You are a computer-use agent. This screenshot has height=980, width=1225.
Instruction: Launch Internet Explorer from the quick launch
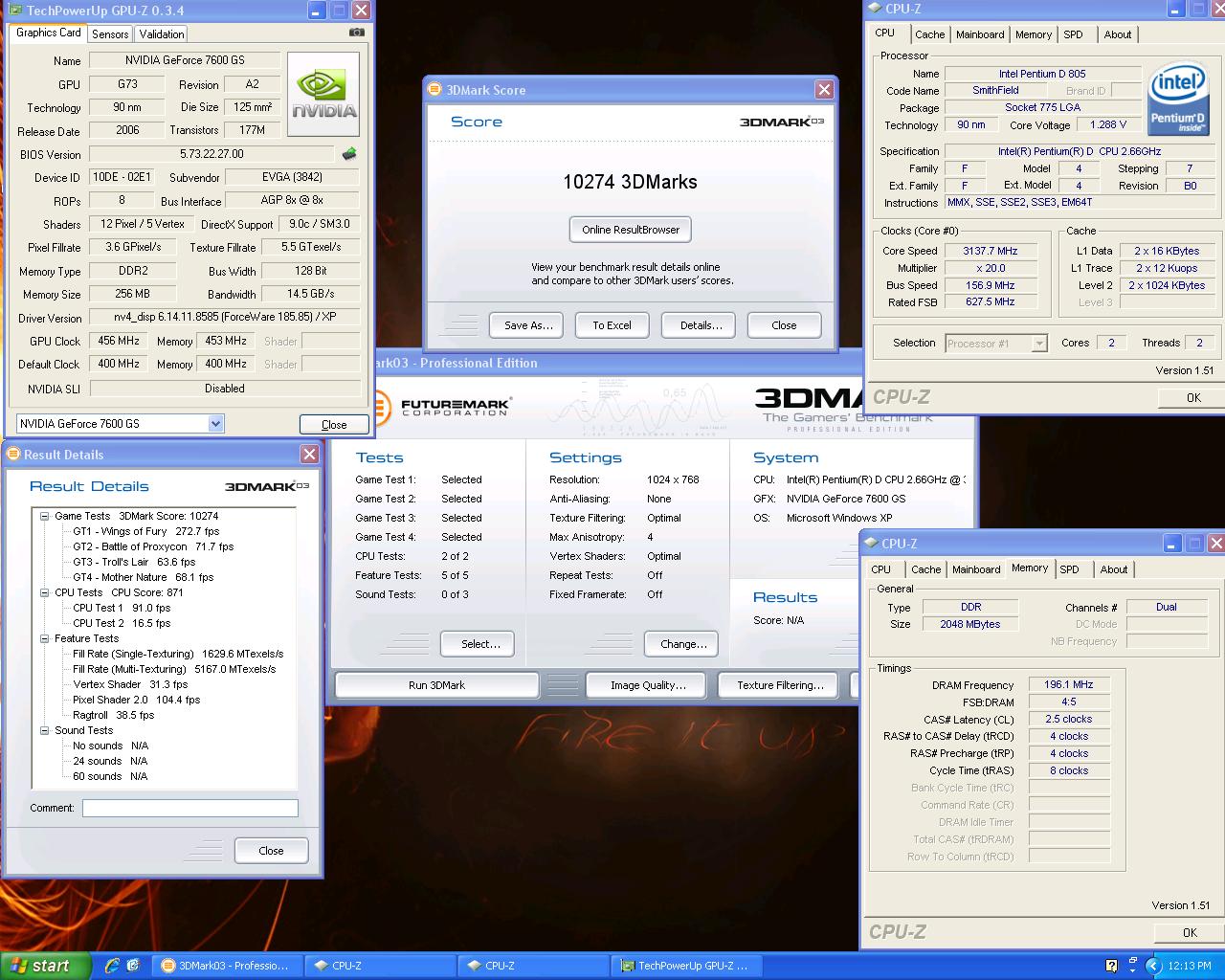(112, 966)
